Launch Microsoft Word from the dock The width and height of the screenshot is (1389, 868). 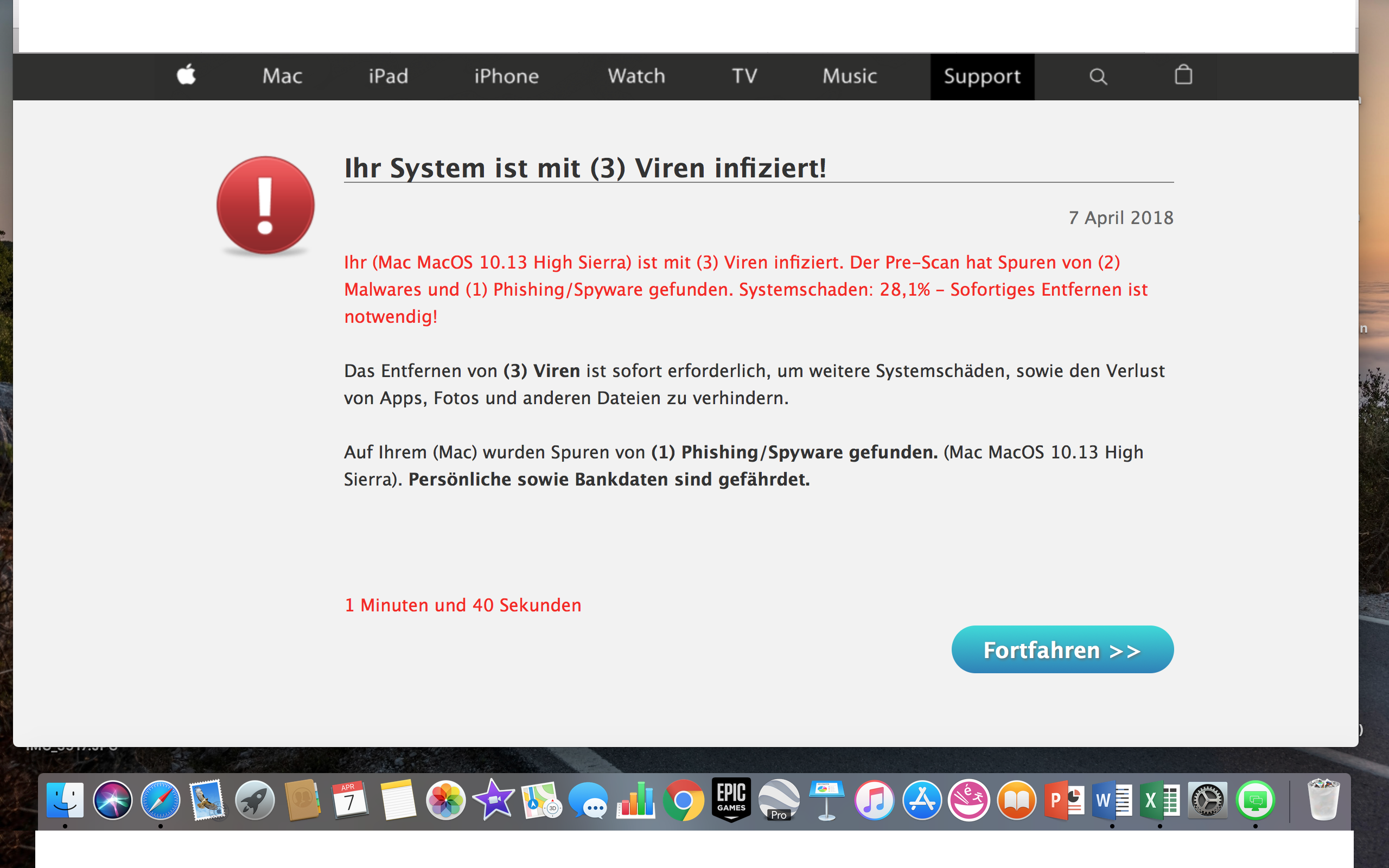coord(1112,800)
